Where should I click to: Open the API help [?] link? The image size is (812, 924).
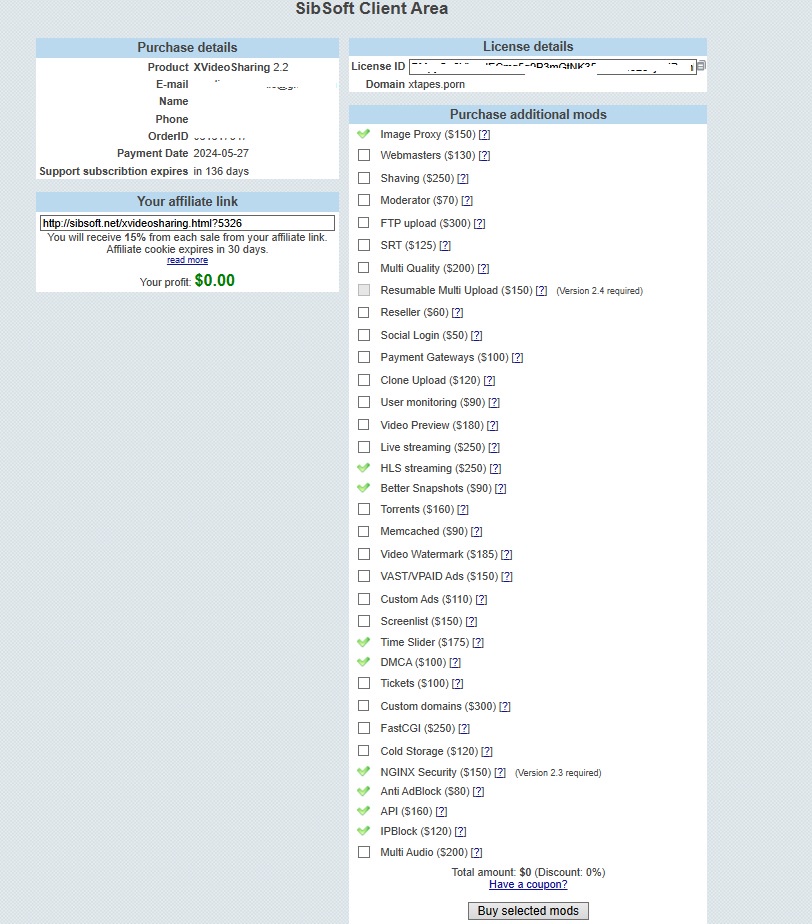pos(441,812)
